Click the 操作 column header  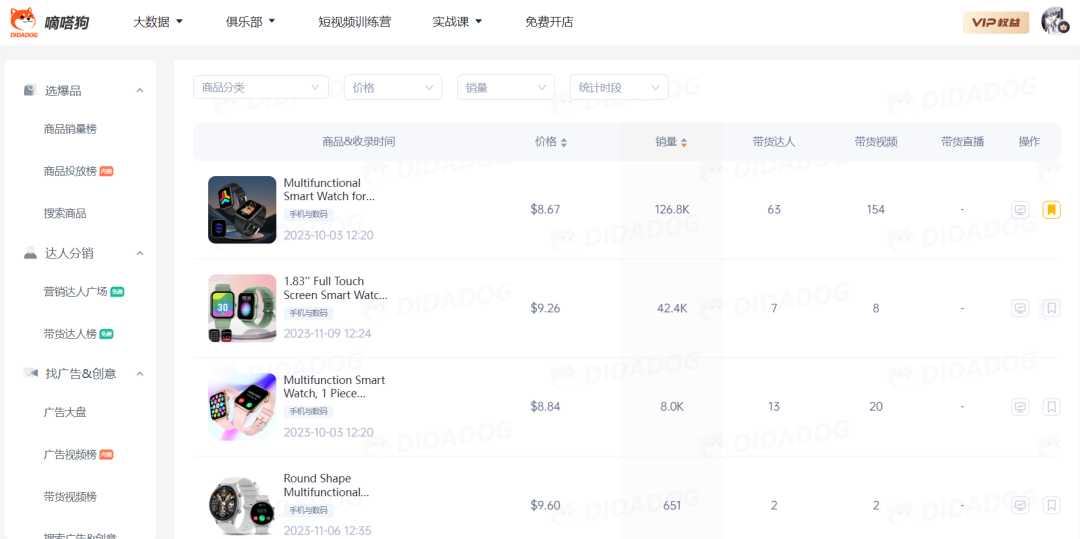(x=1030, y=142)
